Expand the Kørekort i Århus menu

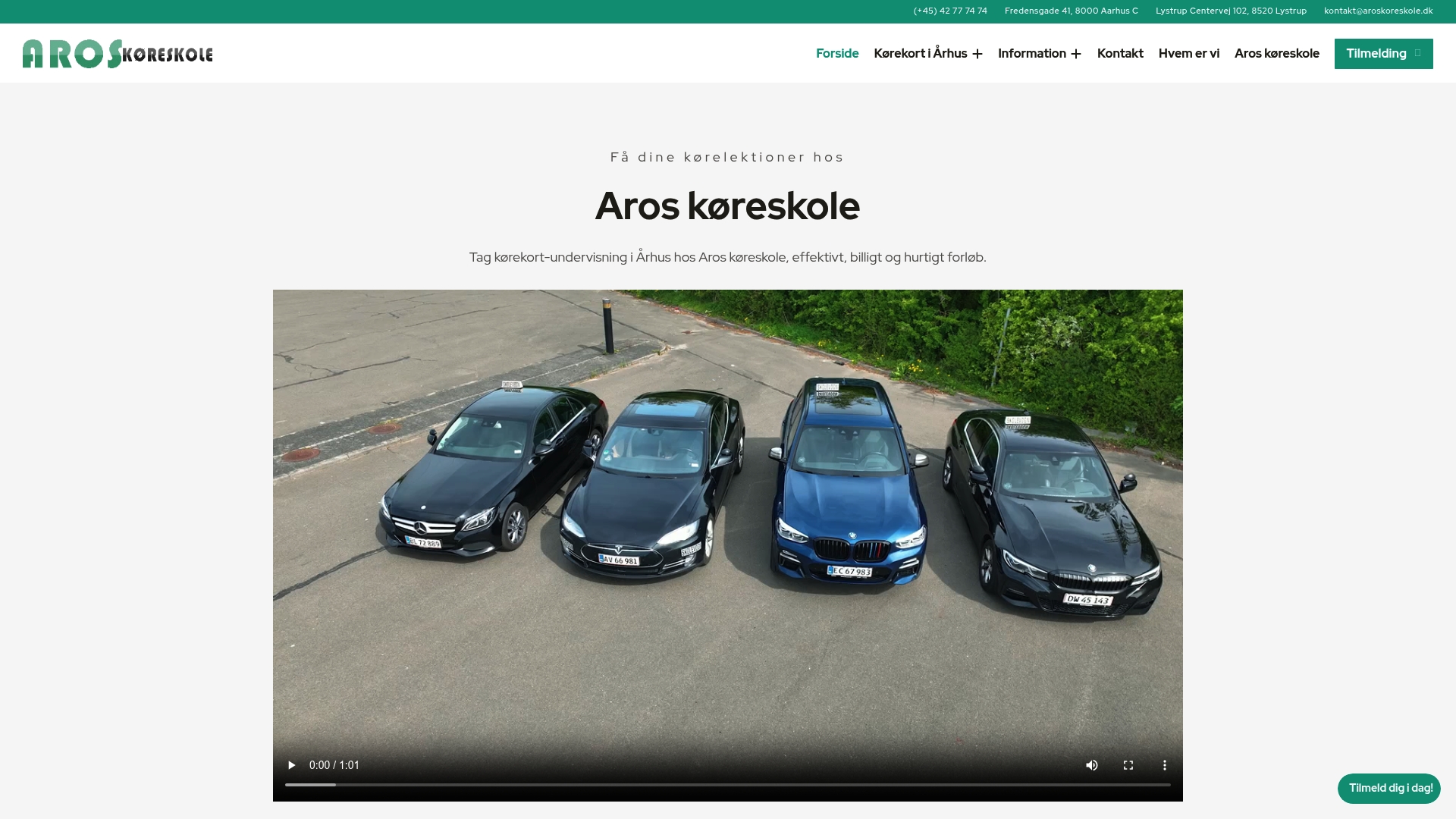(x=928, y=53)
